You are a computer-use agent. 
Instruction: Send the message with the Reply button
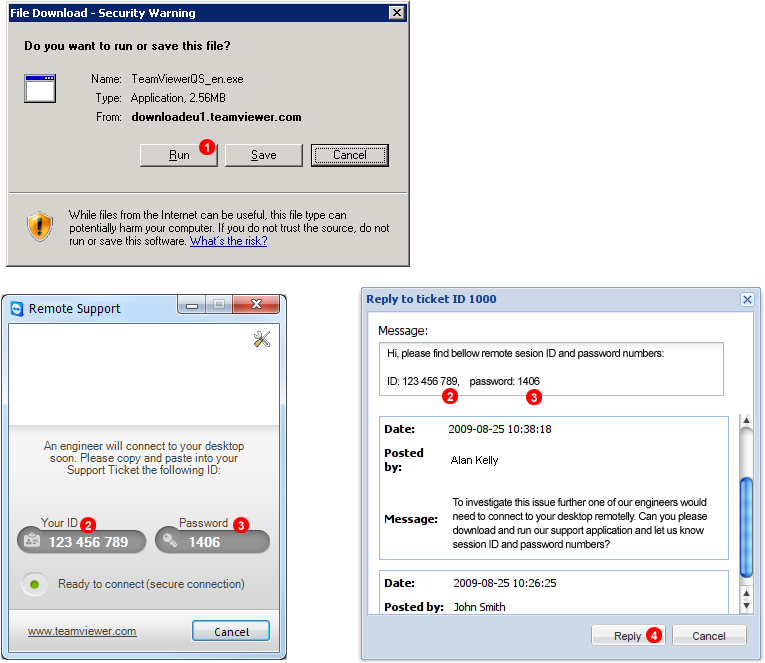click(628, 635)
